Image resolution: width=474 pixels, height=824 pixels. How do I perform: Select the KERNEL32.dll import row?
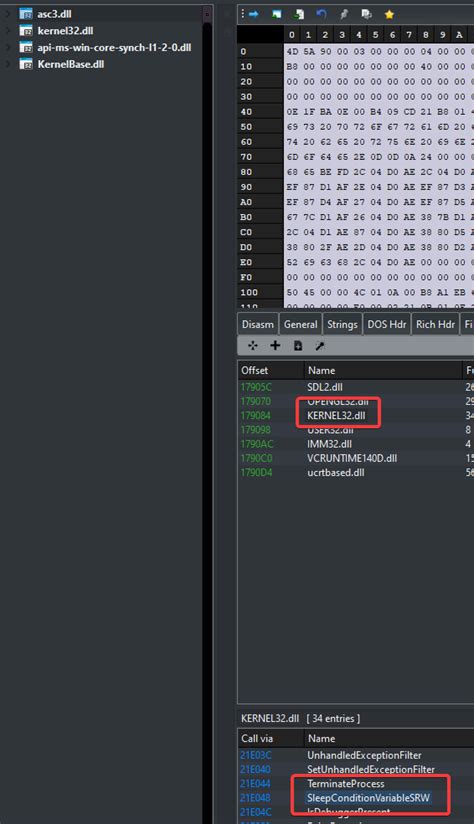[356, 416]
